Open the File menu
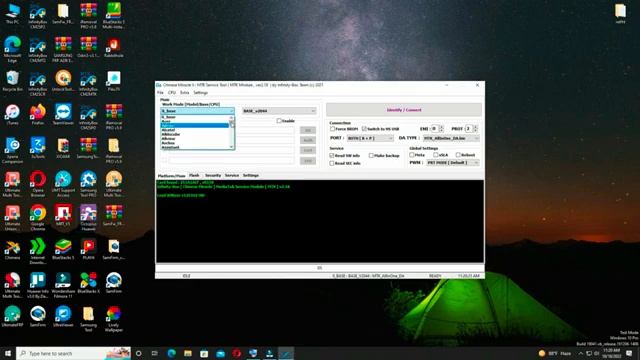 coord(160,93)
